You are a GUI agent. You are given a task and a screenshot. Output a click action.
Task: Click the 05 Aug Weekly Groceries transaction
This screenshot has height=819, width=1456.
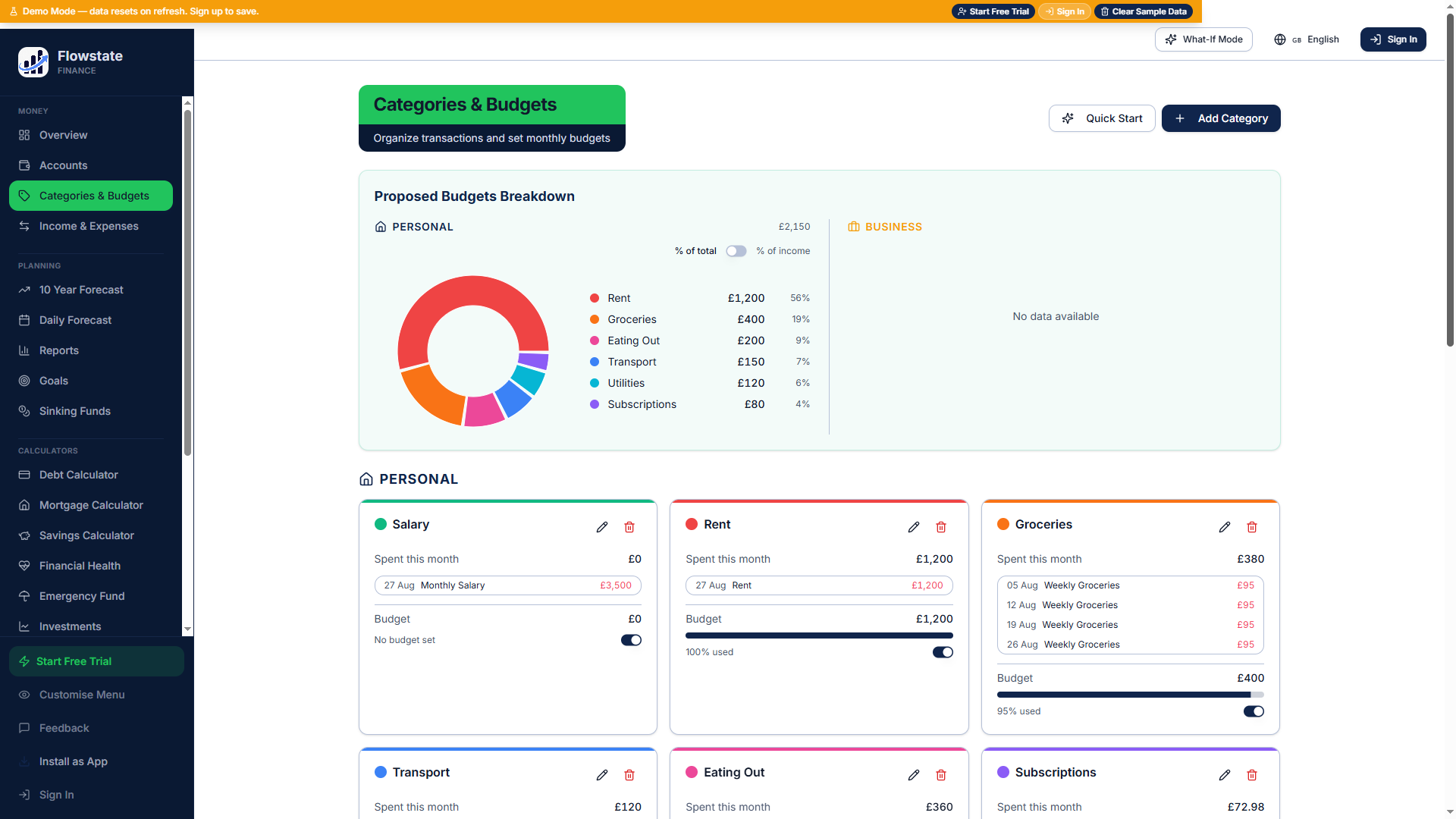(1130, 585)
